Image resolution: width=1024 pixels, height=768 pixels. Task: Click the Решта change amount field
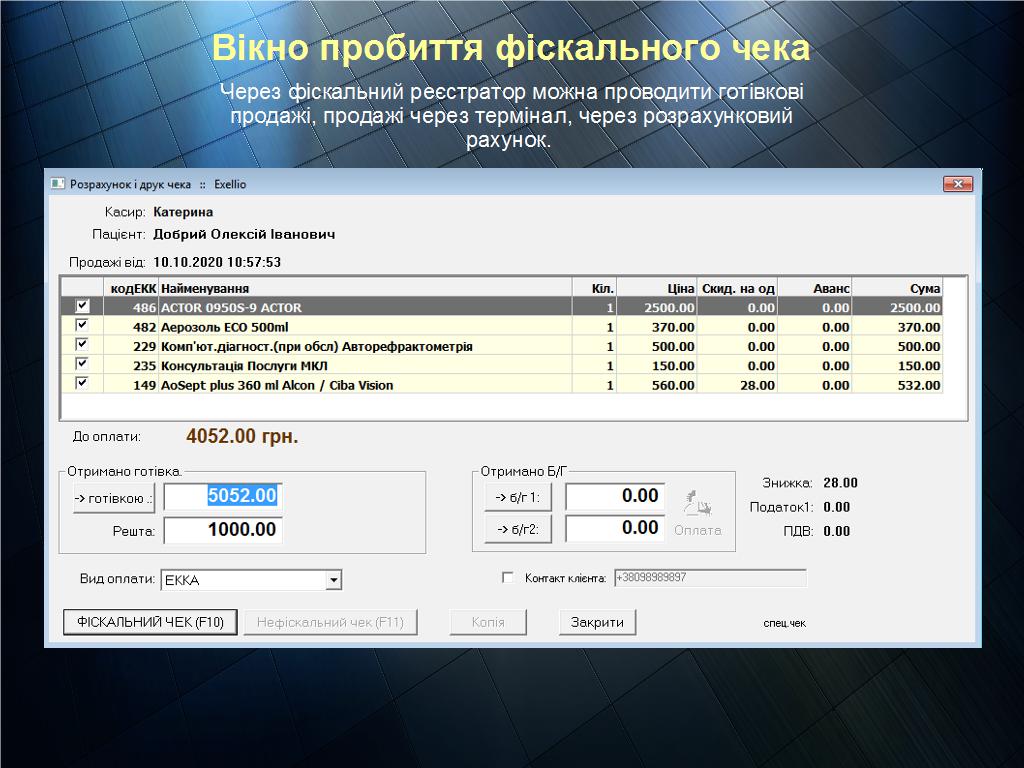pyautogui.click(x=223, y=530)
